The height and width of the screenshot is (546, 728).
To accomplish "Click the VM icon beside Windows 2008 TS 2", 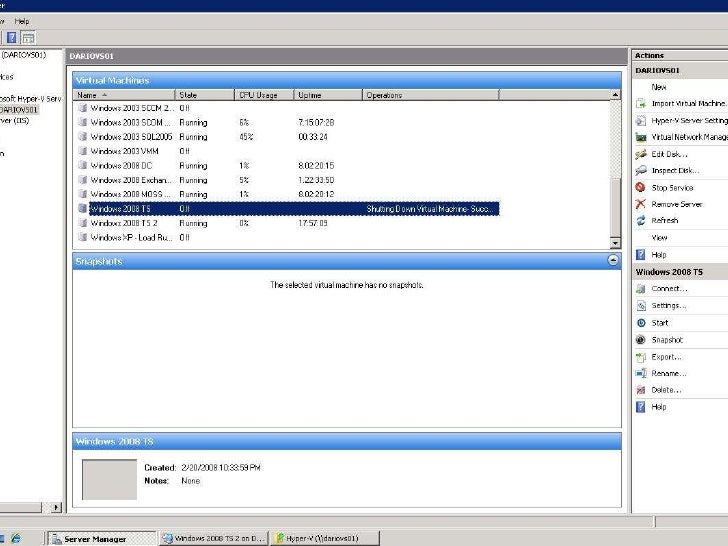I will [83, 223].
